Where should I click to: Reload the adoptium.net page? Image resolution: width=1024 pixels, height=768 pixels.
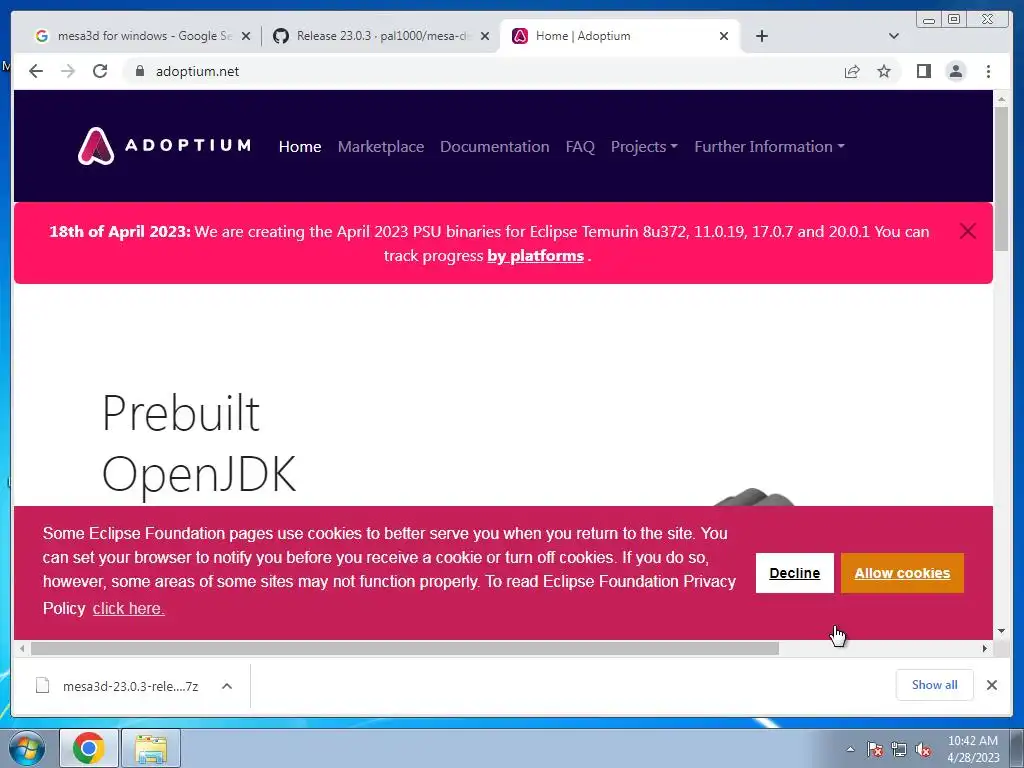(x=100, y=71)
